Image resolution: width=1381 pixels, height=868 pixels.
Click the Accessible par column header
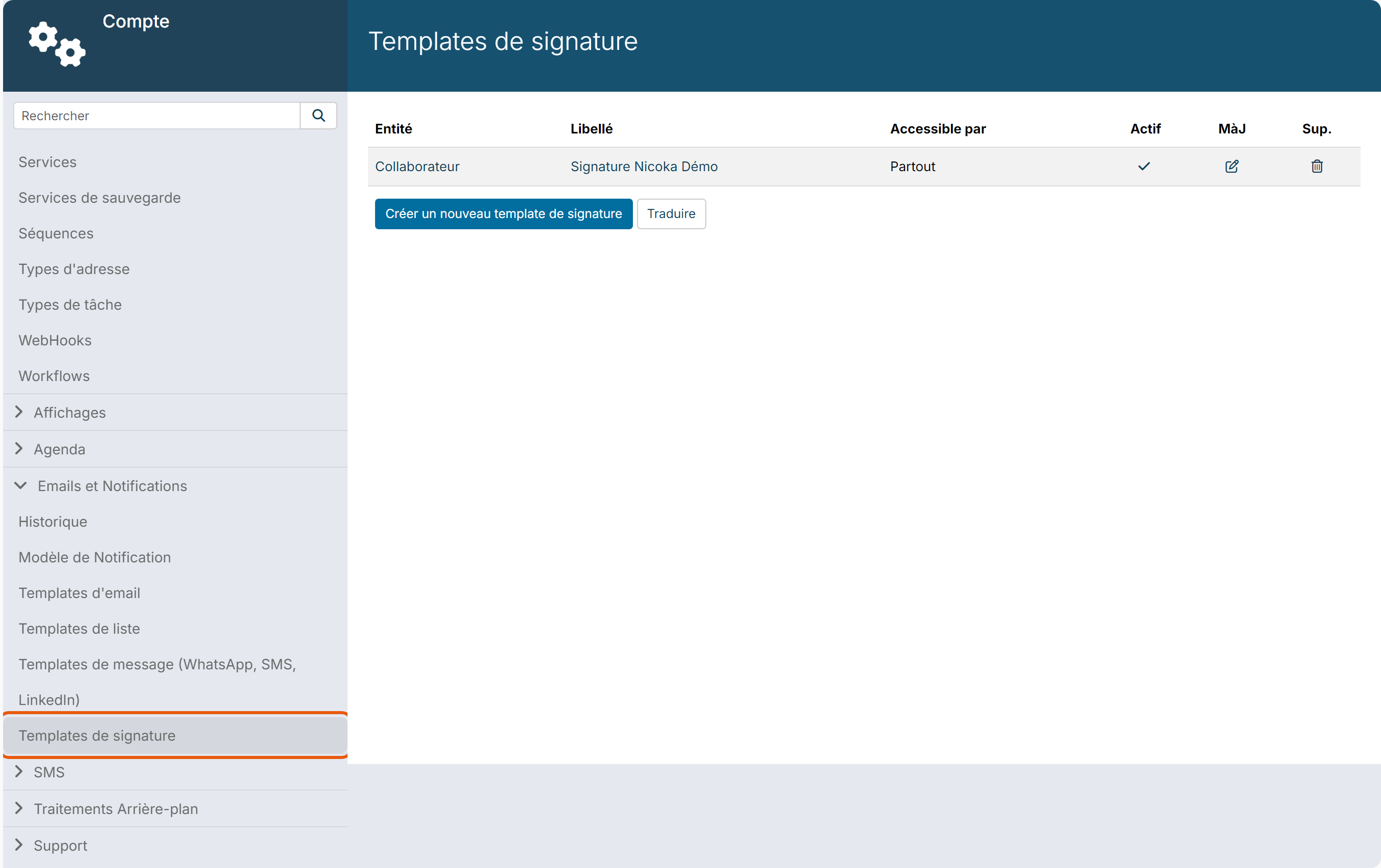point(938,128)
